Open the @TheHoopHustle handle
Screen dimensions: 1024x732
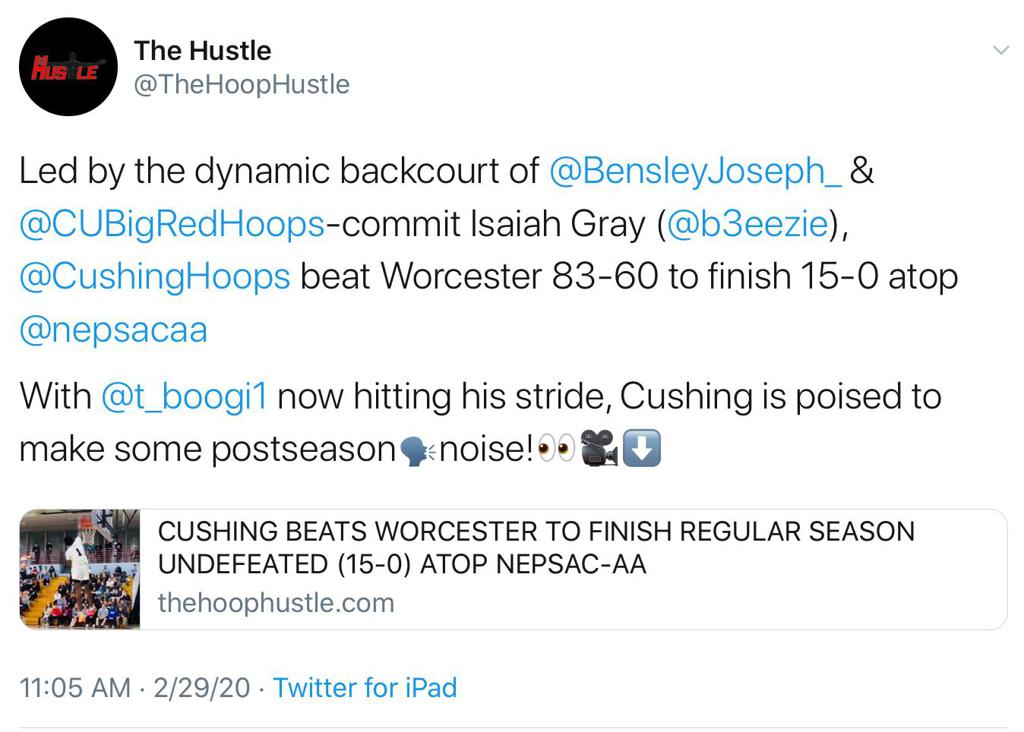pos(241,85)
